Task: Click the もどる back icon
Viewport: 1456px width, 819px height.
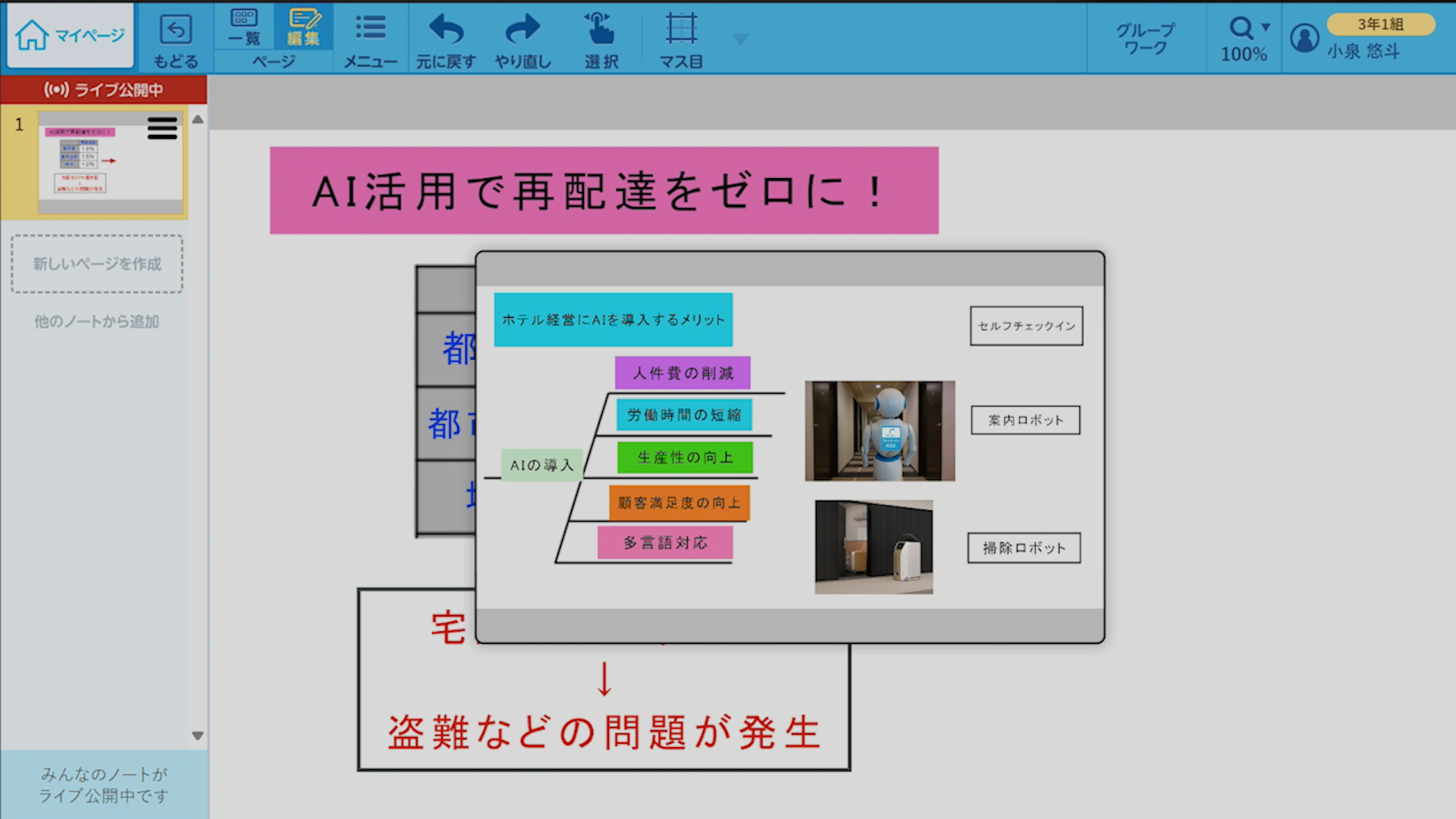Action: (176, 31)
